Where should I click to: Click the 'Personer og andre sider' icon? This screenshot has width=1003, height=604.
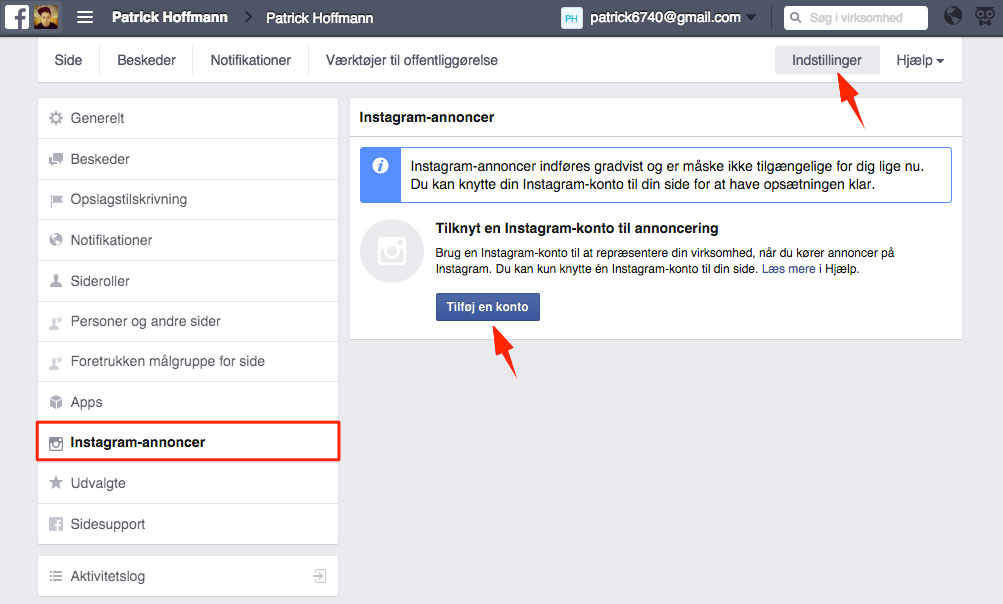point(56,322)
